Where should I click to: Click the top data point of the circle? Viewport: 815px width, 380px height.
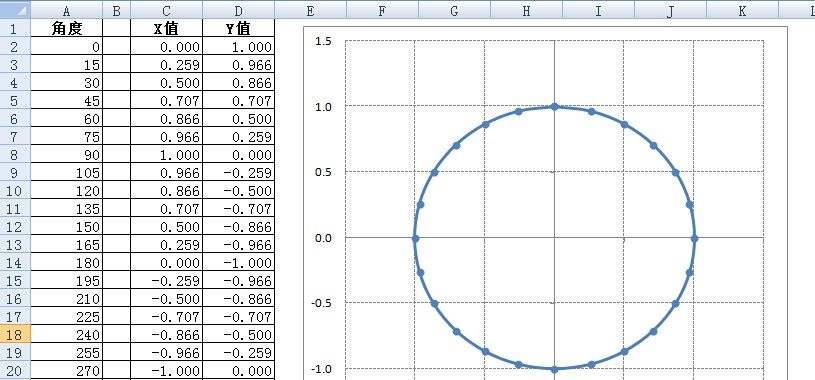click(555, 107)
